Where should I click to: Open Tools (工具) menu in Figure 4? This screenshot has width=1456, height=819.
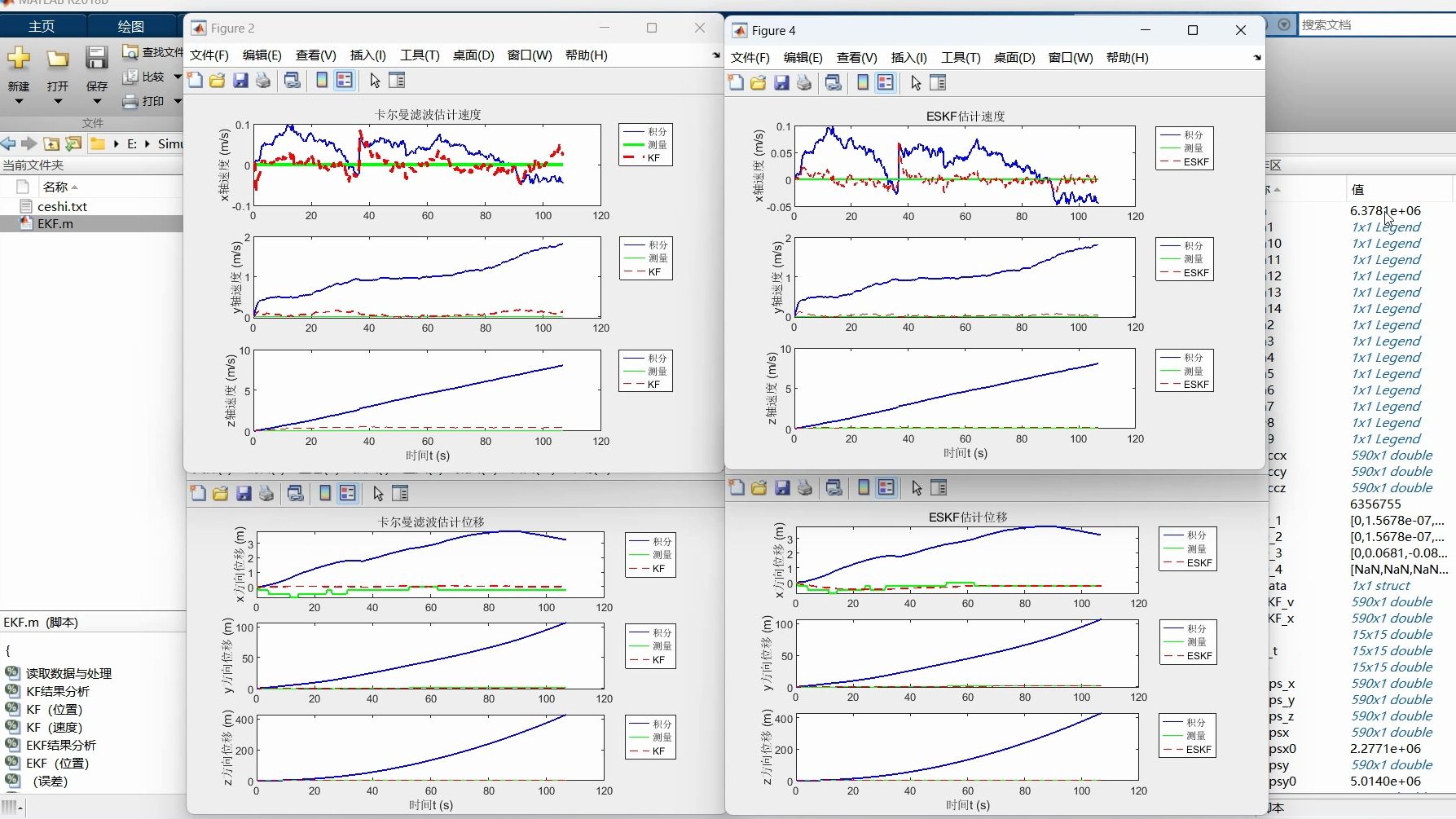click(961, 57)
